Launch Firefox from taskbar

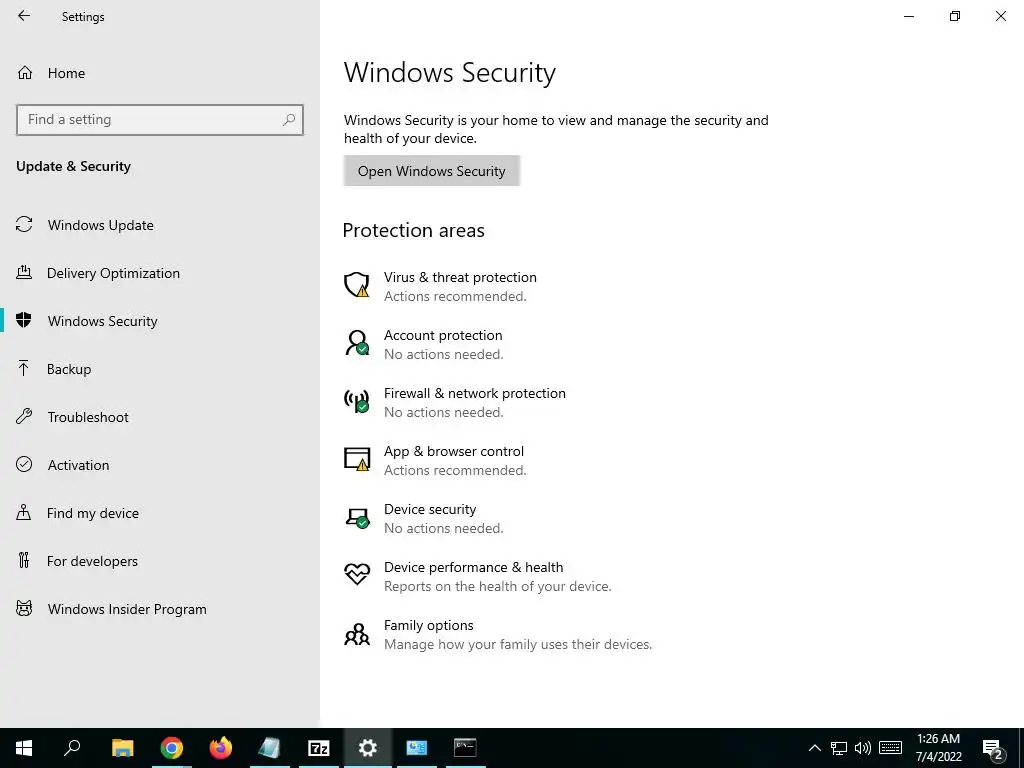221,748
